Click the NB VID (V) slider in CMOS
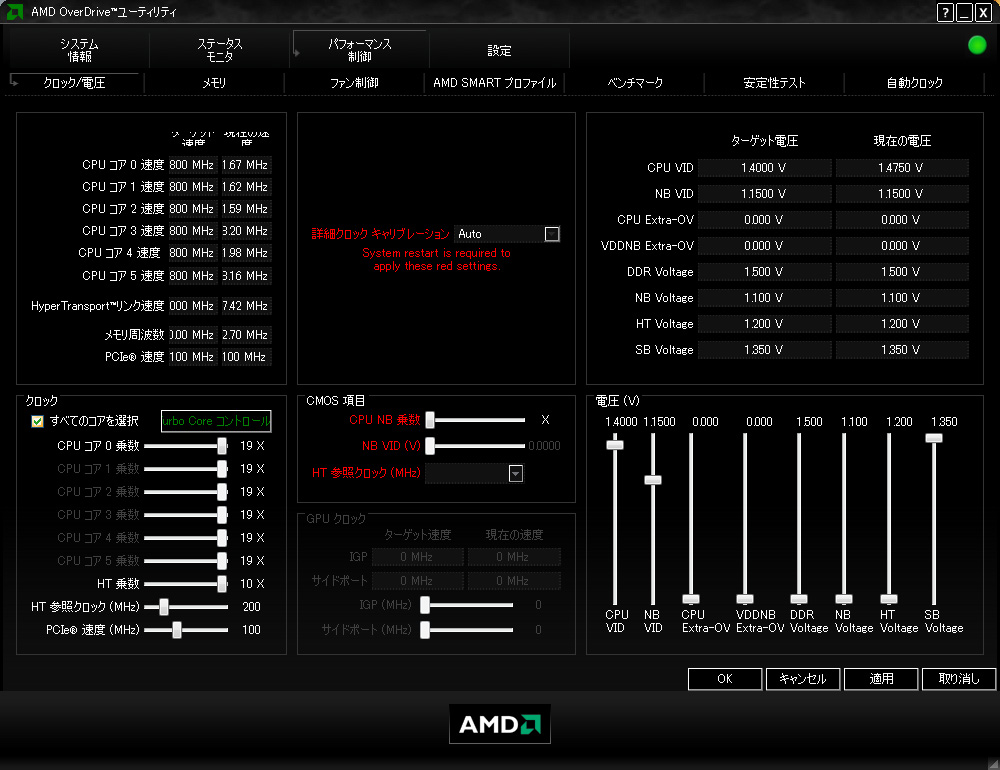Viewport: 1000px width, 770px height. tap(475, 446)
